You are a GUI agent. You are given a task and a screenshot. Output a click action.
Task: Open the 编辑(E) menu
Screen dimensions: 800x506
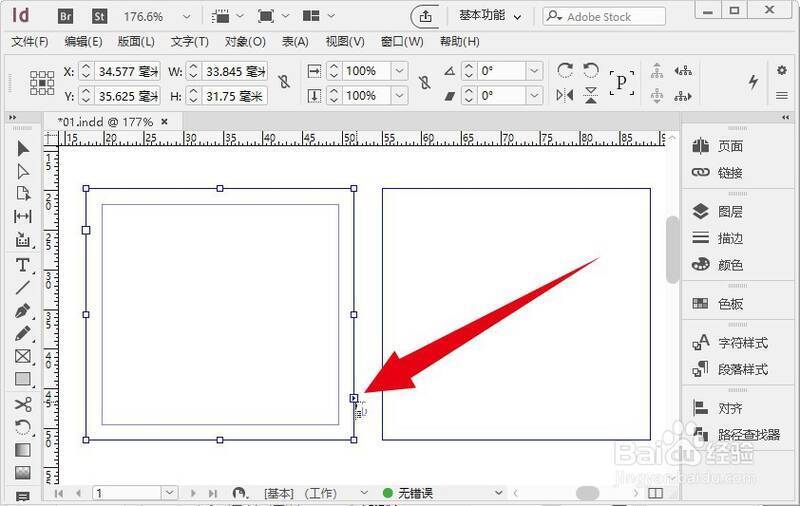(84, 42)
